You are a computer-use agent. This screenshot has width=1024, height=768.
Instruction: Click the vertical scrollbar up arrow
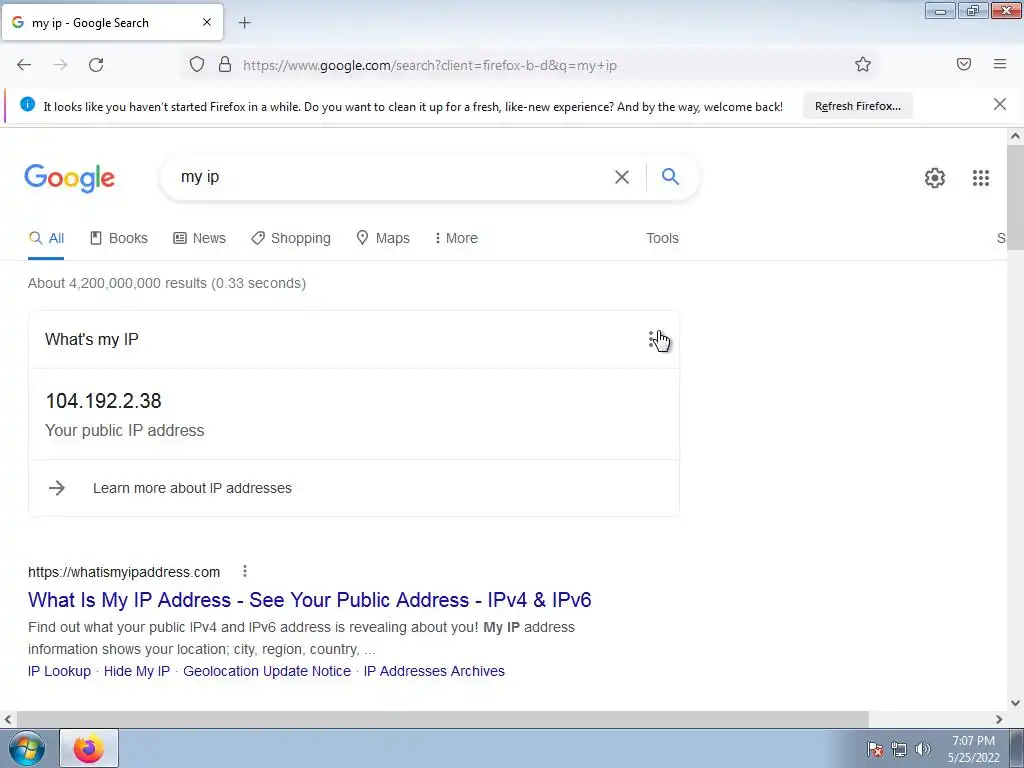point(1015,136)
